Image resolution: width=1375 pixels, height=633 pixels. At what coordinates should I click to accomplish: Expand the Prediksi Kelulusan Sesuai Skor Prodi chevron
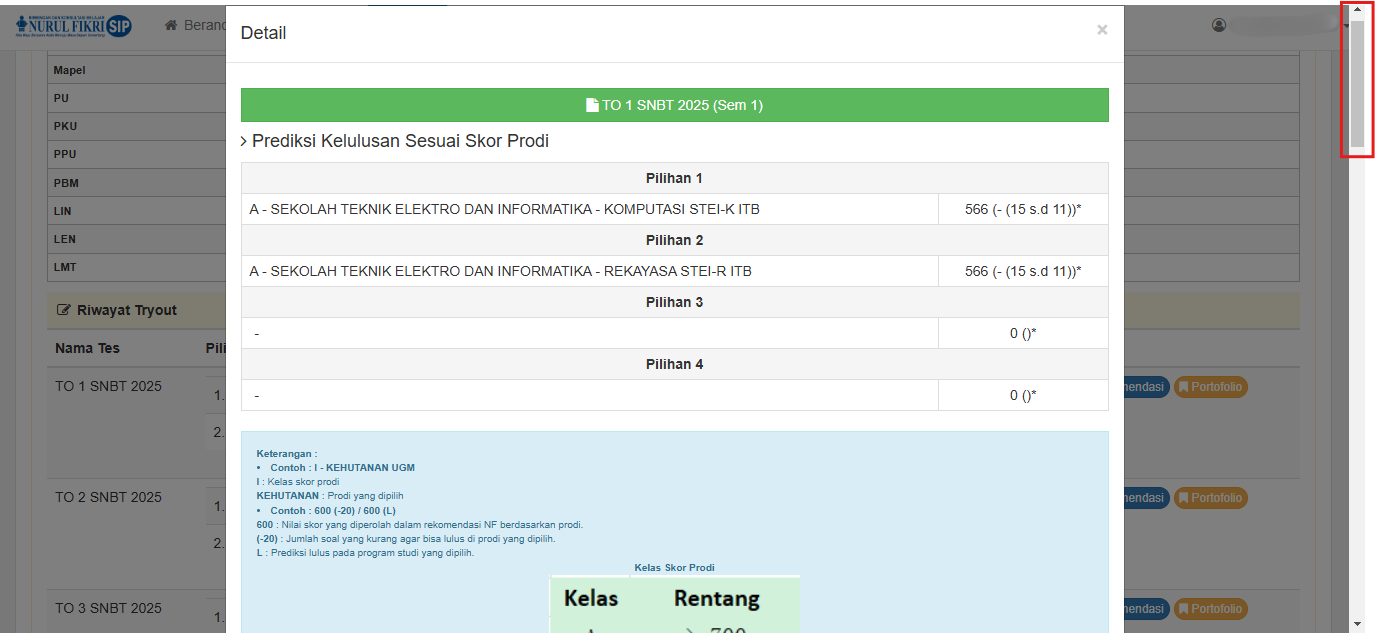point(244,142)
